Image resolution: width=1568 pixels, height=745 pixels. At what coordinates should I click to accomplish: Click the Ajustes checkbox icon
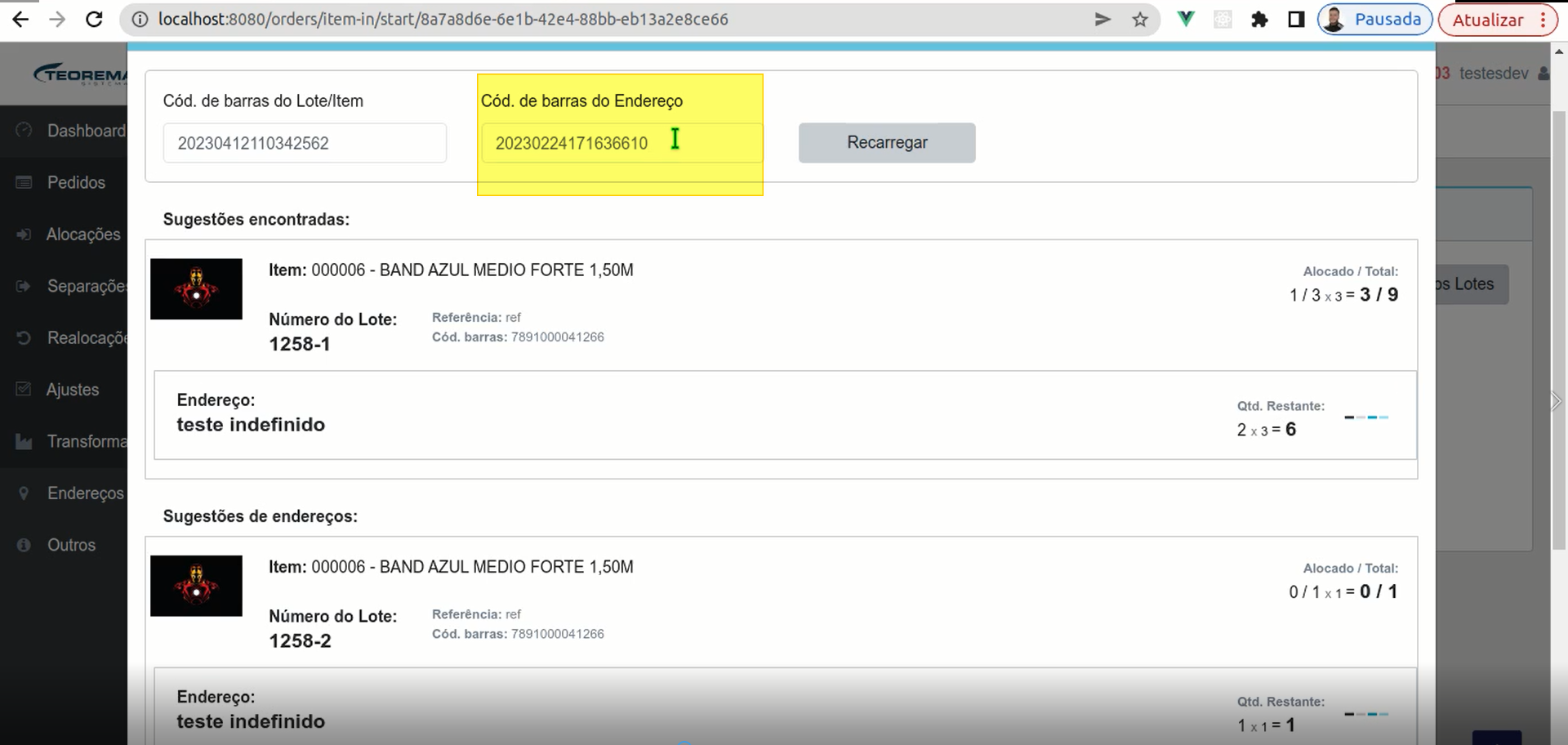pos(24,390)
